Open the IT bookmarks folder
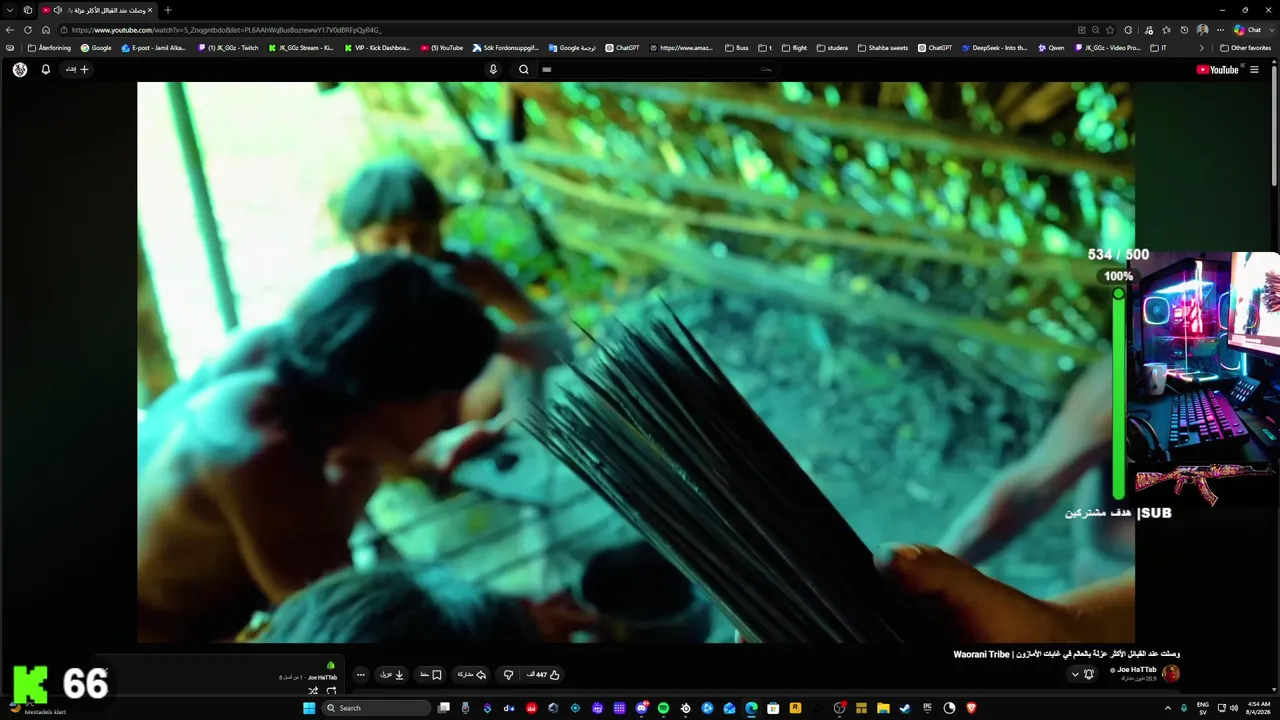1280x720 pixels. pyautogui.click(x=1159, y=47)
